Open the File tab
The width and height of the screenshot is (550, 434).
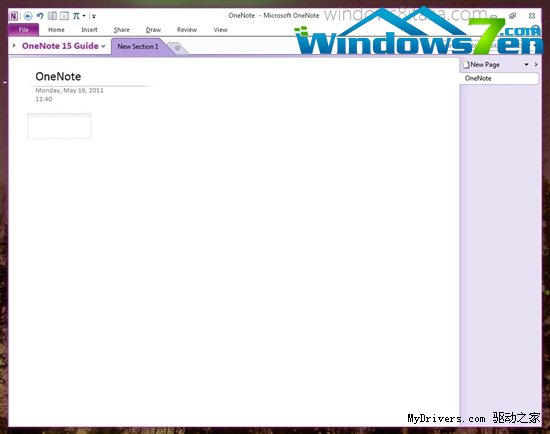click(24, 30)
